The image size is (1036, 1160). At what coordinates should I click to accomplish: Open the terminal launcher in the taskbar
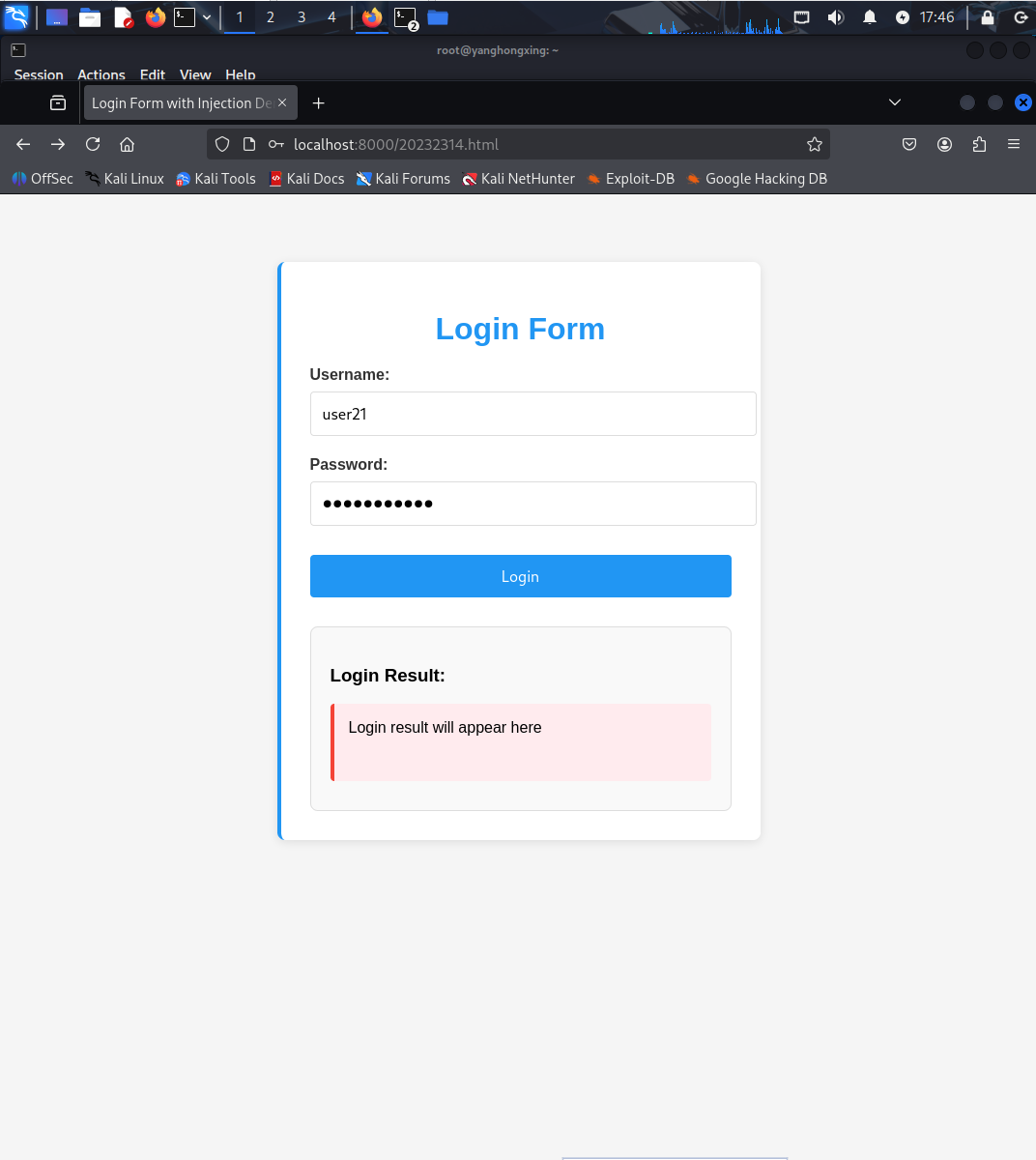(185, 17)
